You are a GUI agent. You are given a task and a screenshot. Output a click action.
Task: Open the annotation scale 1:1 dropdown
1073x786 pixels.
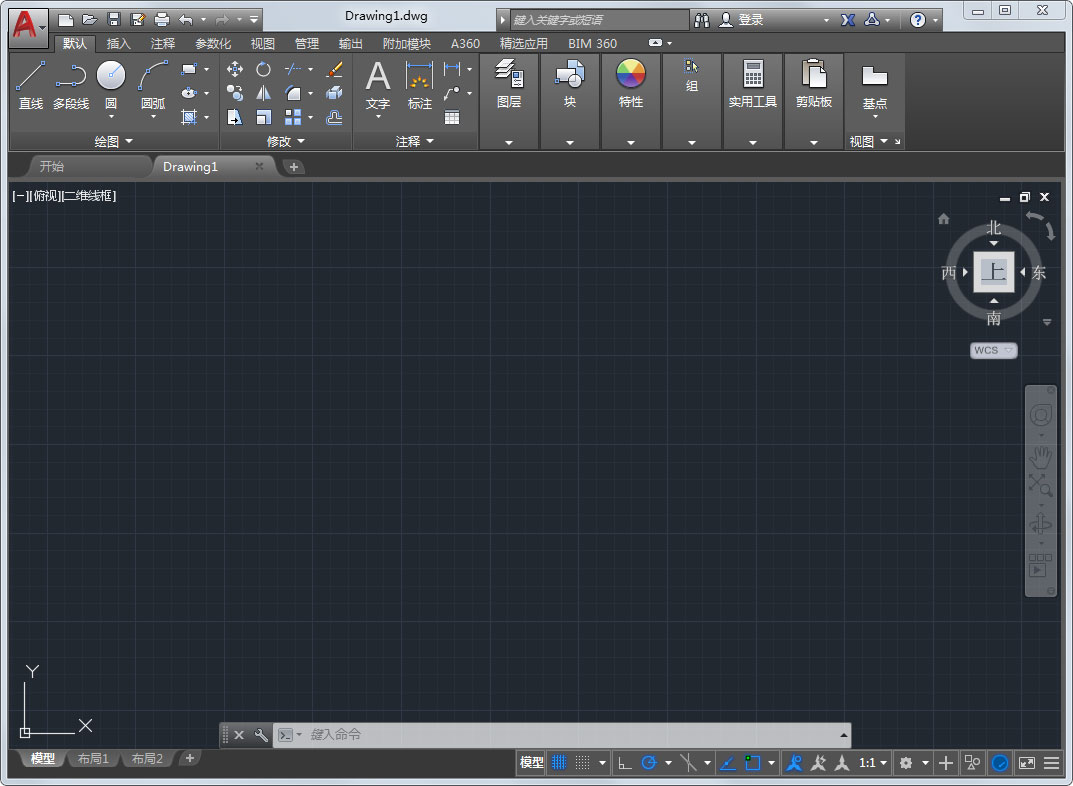(870, 763)
